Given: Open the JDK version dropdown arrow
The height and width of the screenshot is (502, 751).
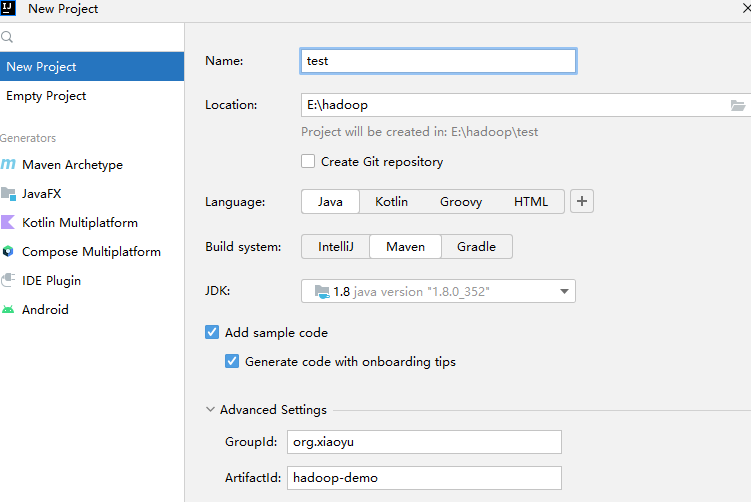Looking at the screenshot, I should click(564, 291).
